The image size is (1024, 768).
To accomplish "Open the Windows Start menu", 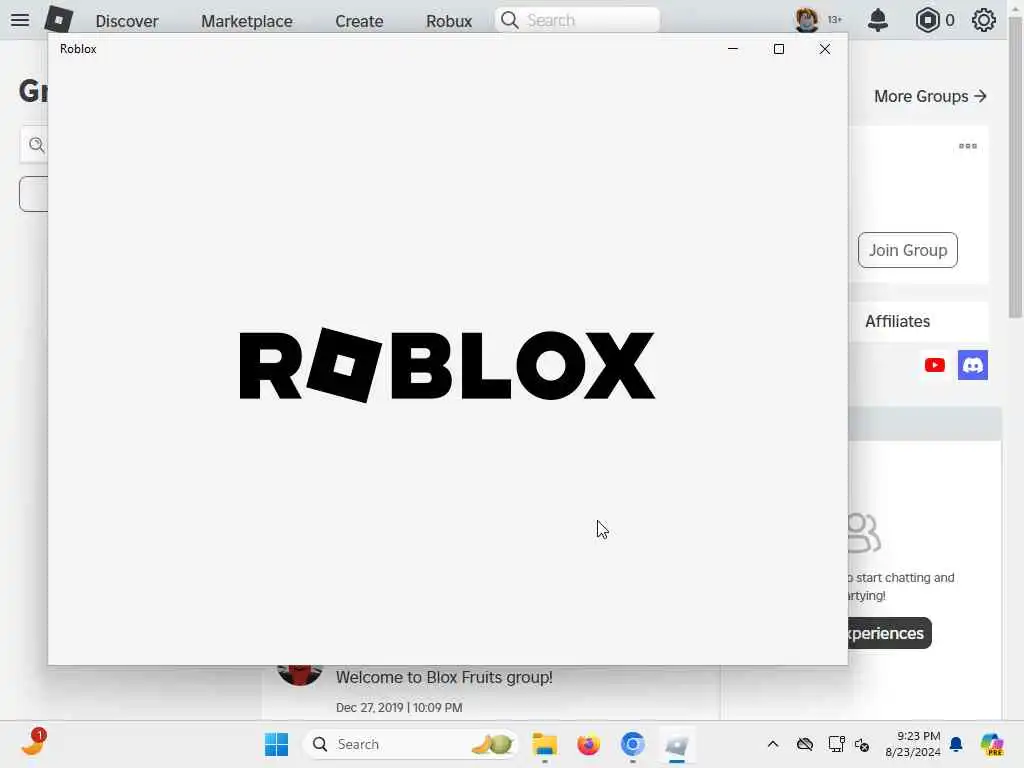I will pyautogui.click(x=276, y=744).
